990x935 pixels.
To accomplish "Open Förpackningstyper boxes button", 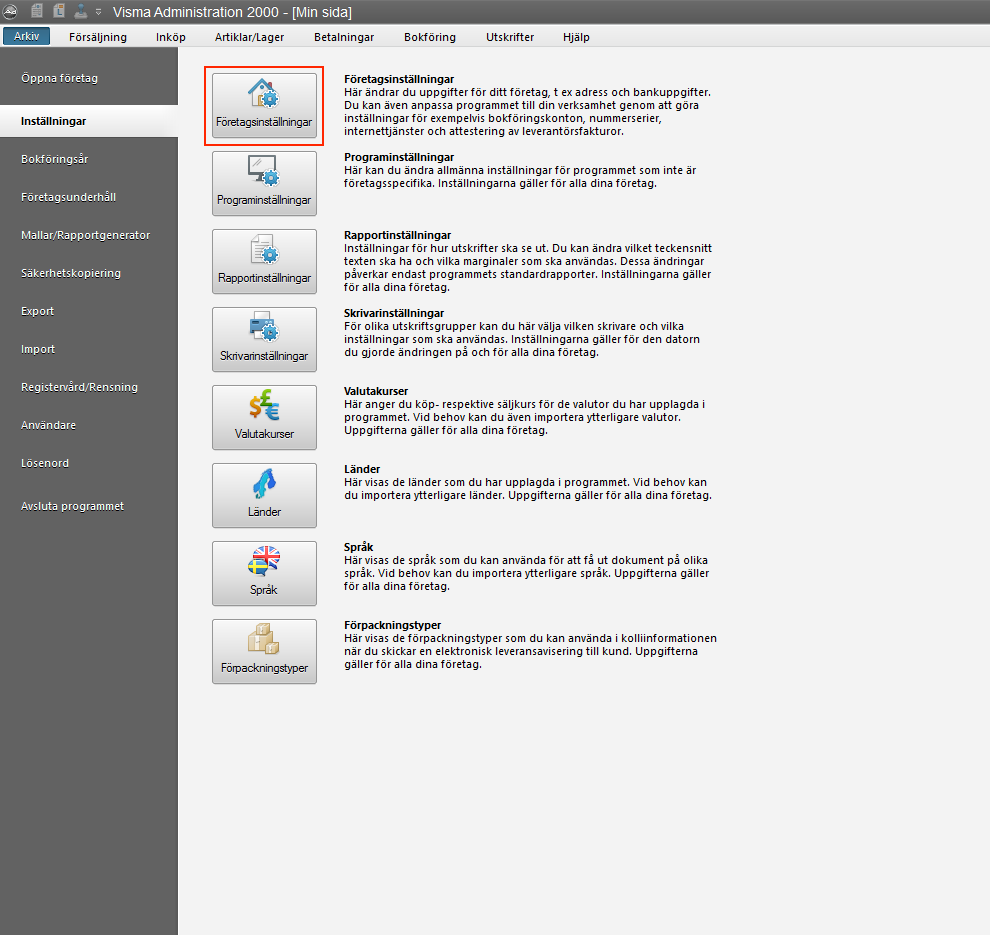I will coord(264,651).
